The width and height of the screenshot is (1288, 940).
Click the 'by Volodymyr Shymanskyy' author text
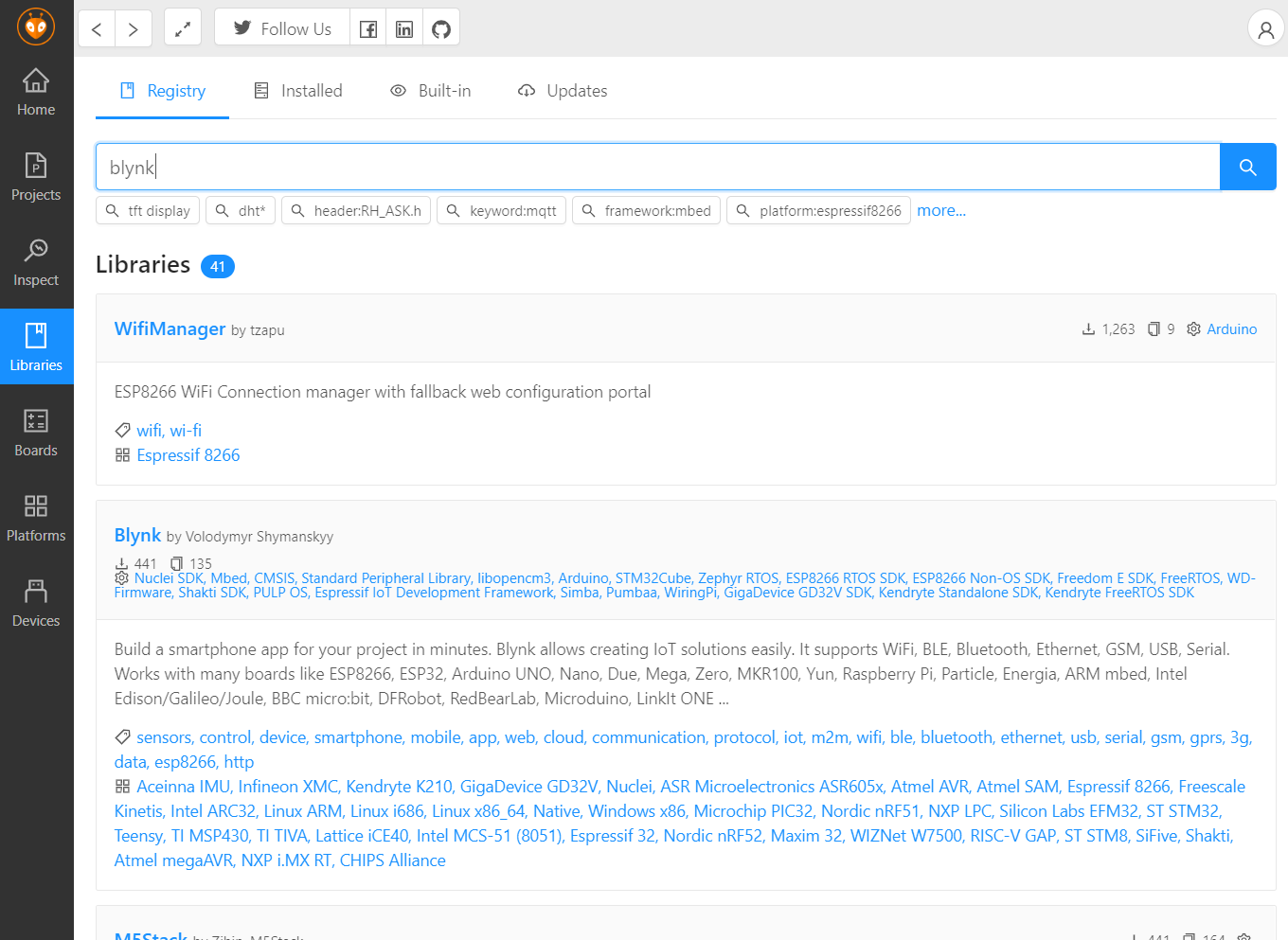250,537
